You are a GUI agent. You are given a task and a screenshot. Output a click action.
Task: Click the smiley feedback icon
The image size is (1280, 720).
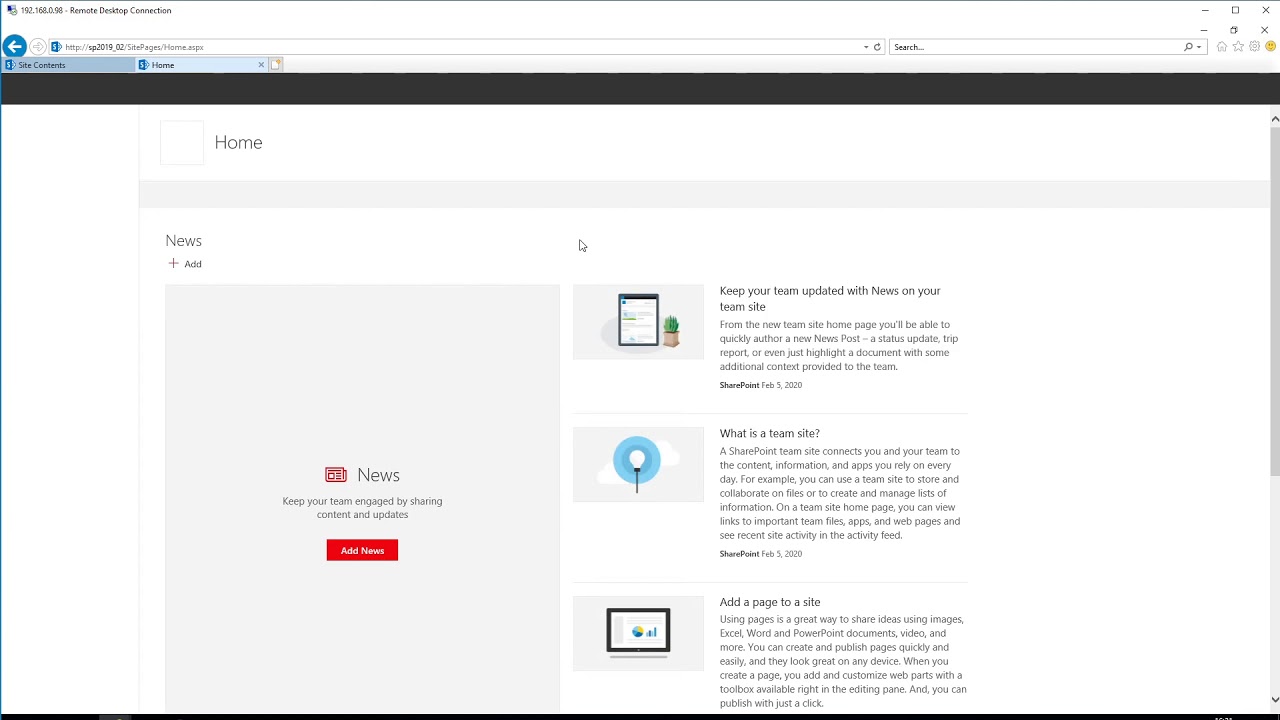pyautogui.click(x=1270, y=47)
